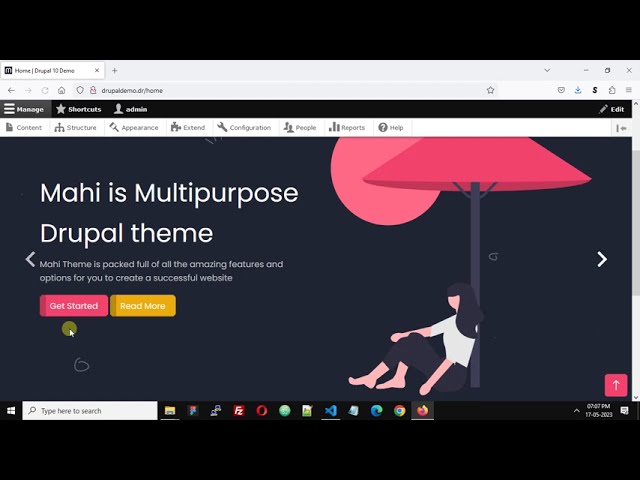Go to next slide arrow
The width and height of the screenshot is (640, 480).
coord(602,259)
